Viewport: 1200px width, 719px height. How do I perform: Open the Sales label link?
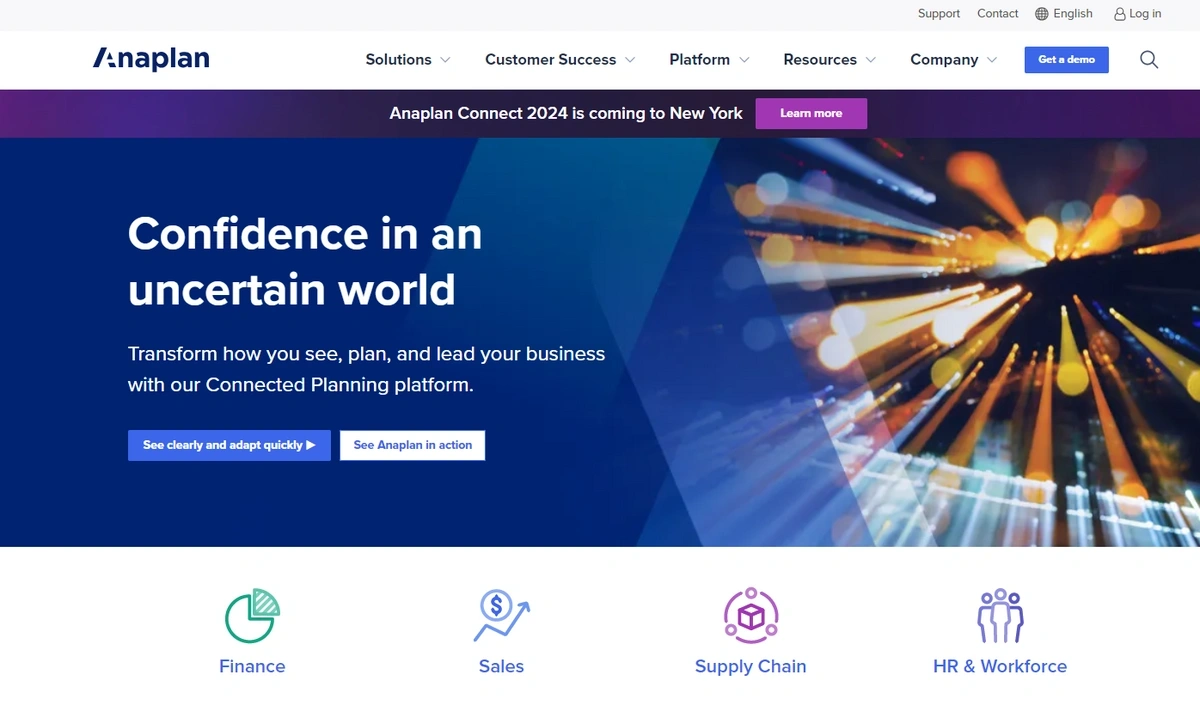pyautogui.click(x=501, y=666)
